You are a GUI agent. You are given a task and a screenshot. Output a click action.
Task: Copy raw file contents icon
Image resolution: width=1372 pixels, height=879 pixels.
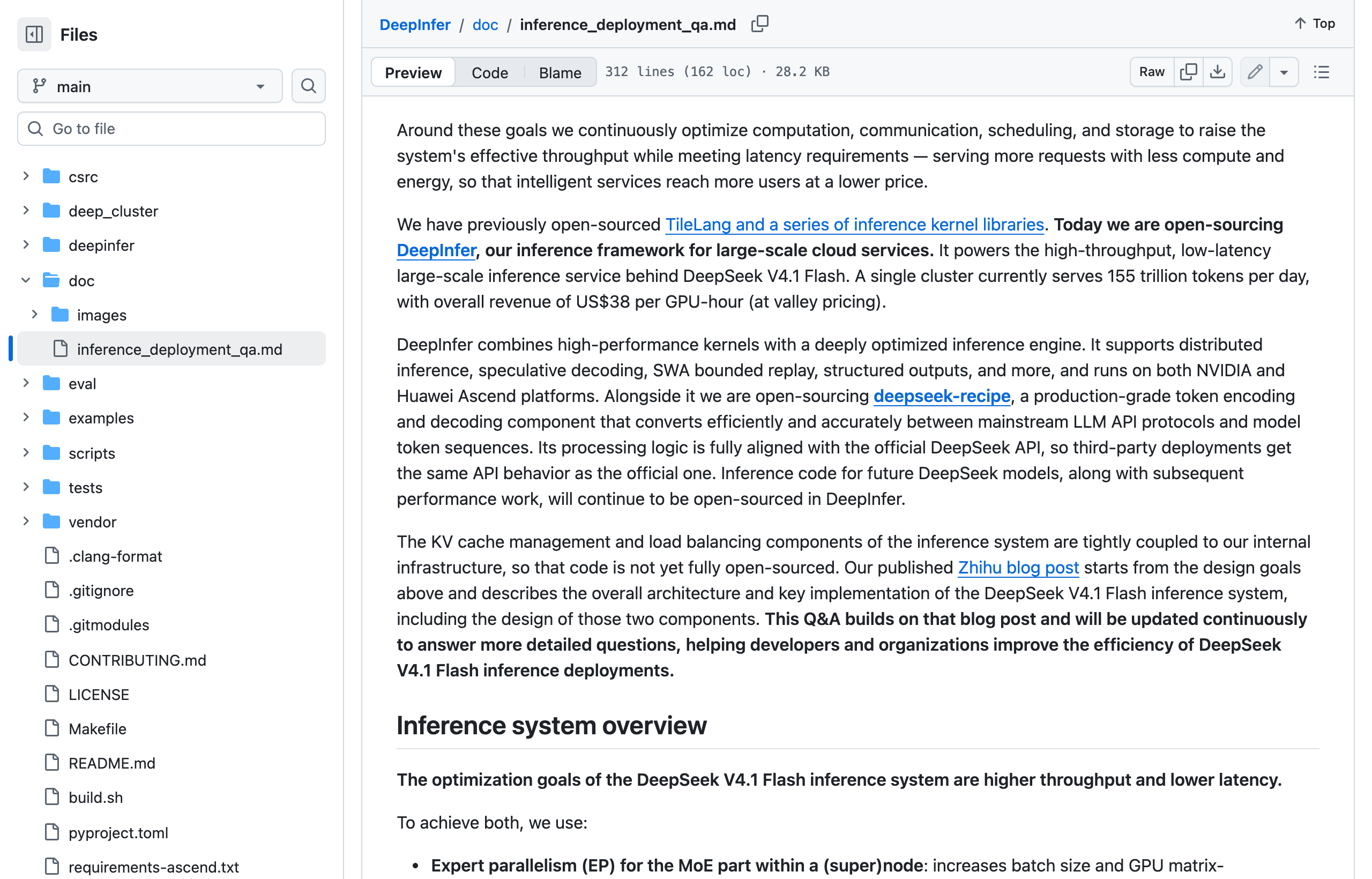(1188, 72)
